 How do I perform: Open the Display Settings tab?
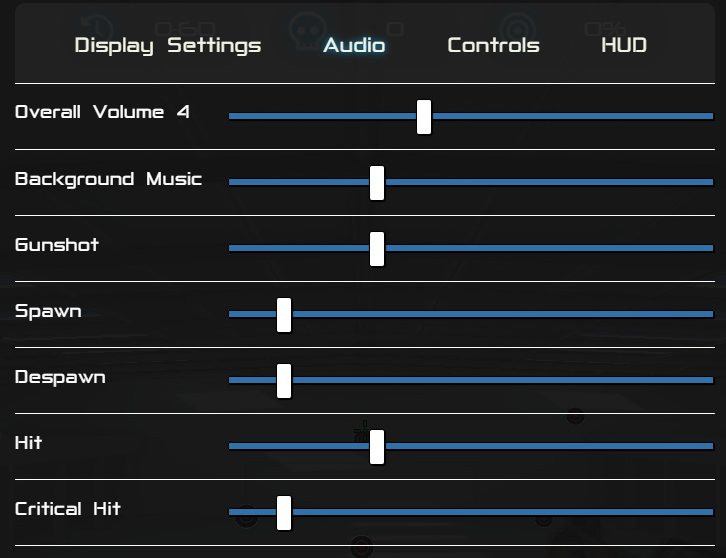168,45
